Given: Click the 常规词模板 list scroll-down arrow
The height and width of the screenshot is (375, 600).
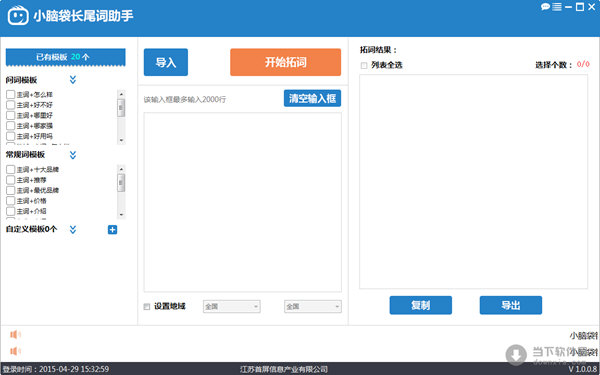Looking at the screenshot, I should tap(121, 215).
